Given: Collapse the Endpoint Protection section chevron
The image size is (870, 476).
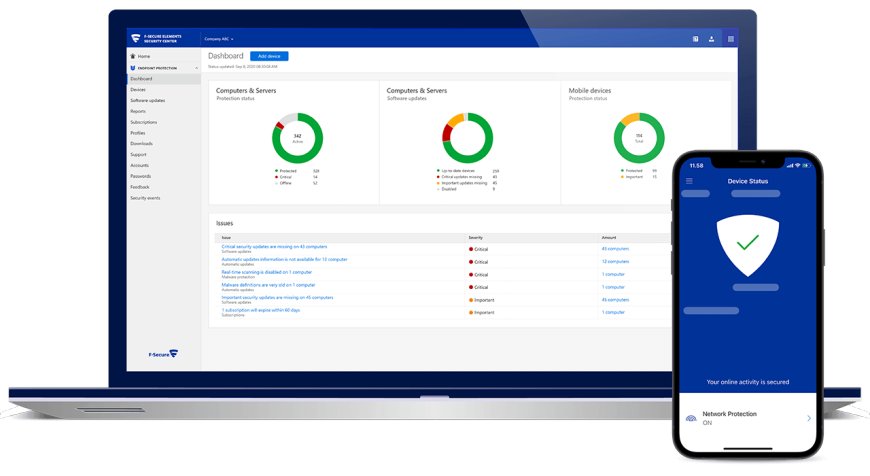Looking at the screenshot, I should pyautogui.click(x=196, y=68).
